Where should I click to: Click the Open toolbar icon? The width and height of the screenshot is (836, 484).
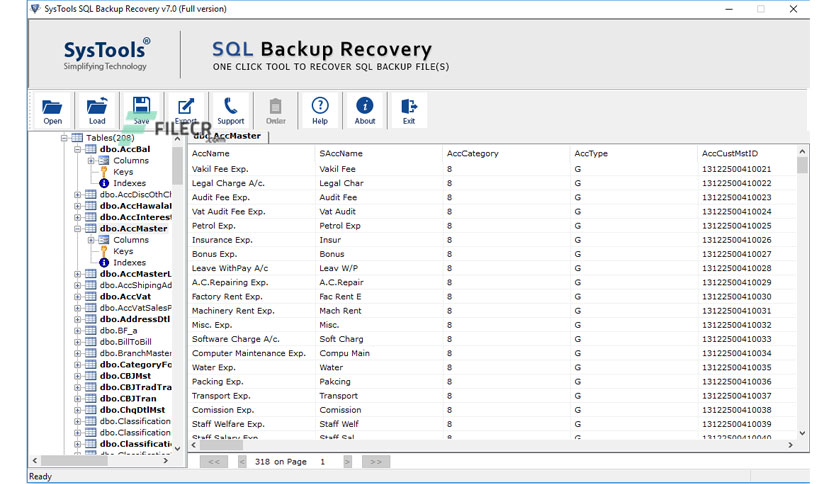(52, 107)
